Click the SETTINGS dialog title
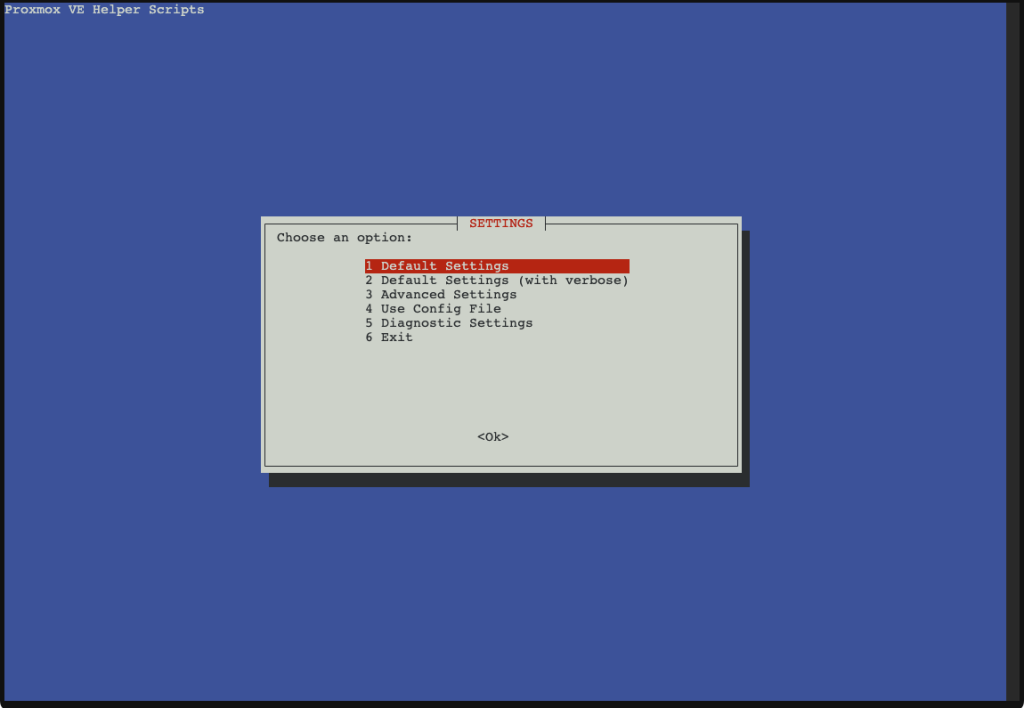 coord(501,223)
